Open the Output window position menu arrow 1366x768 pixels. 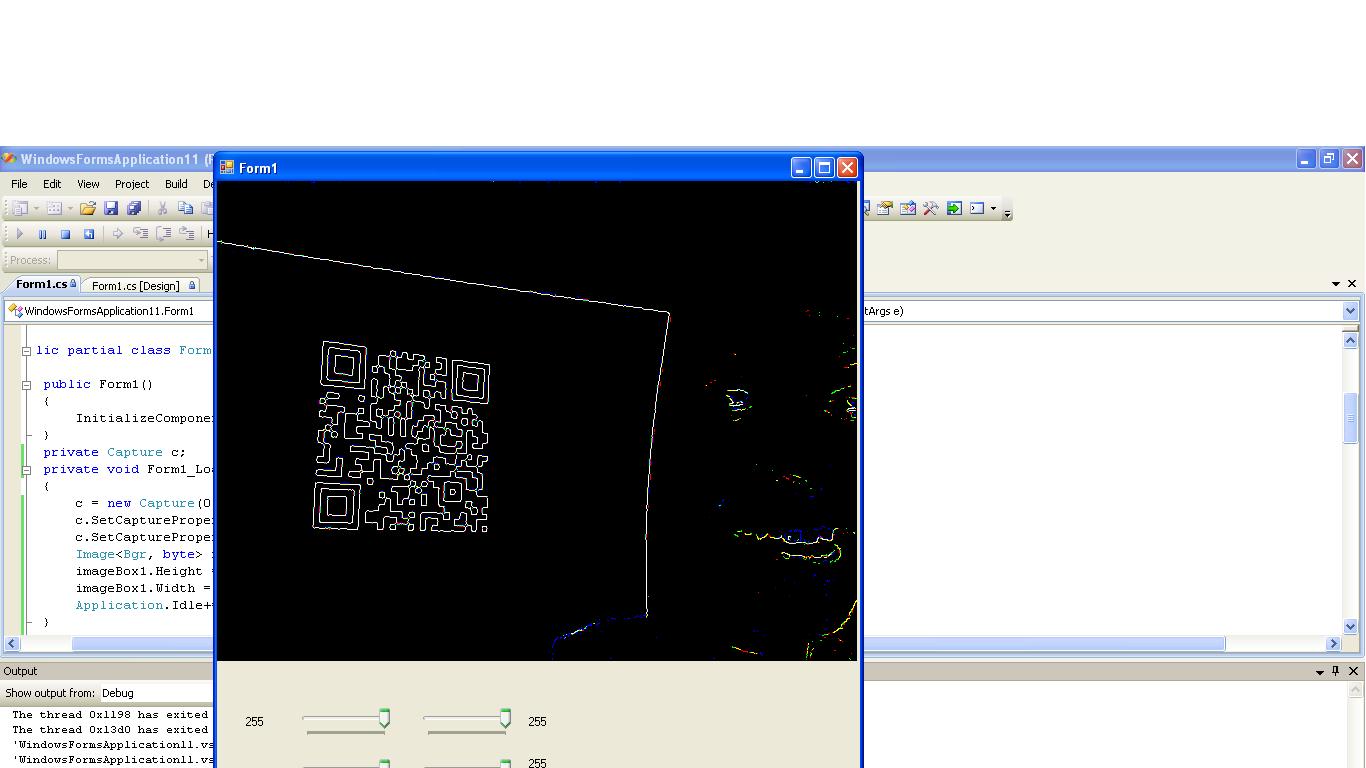[x=1320, y=672]
